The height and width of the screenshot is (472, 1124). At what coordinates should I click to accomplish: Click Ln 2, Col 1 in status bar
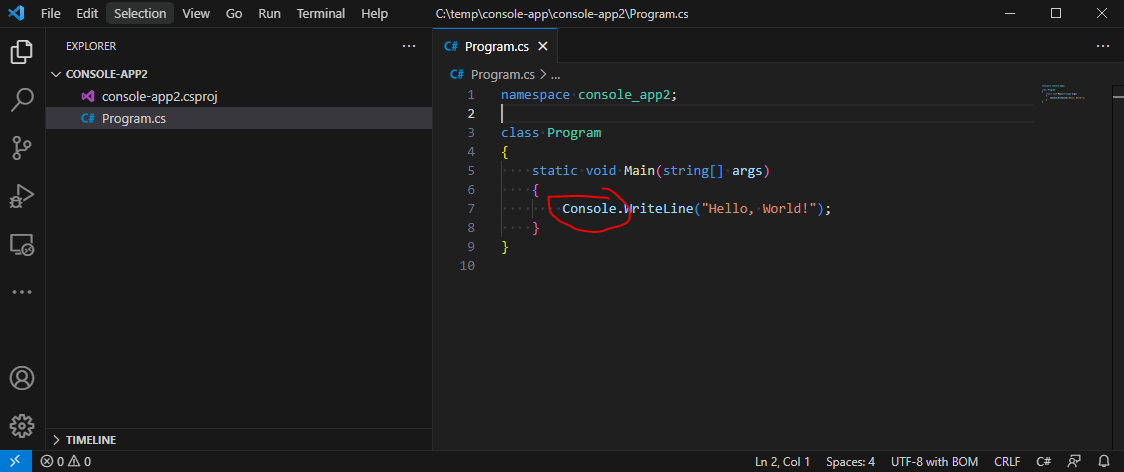782,461
